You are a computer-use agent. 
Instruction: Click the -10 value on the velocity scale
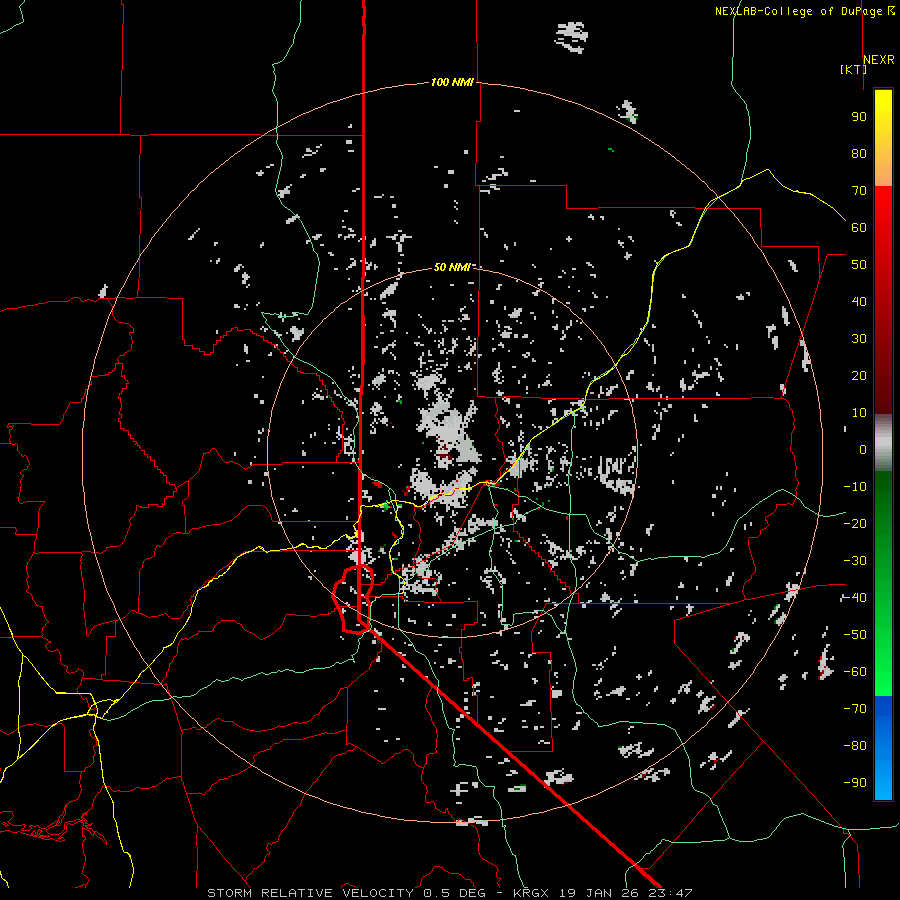click(855, 487)
